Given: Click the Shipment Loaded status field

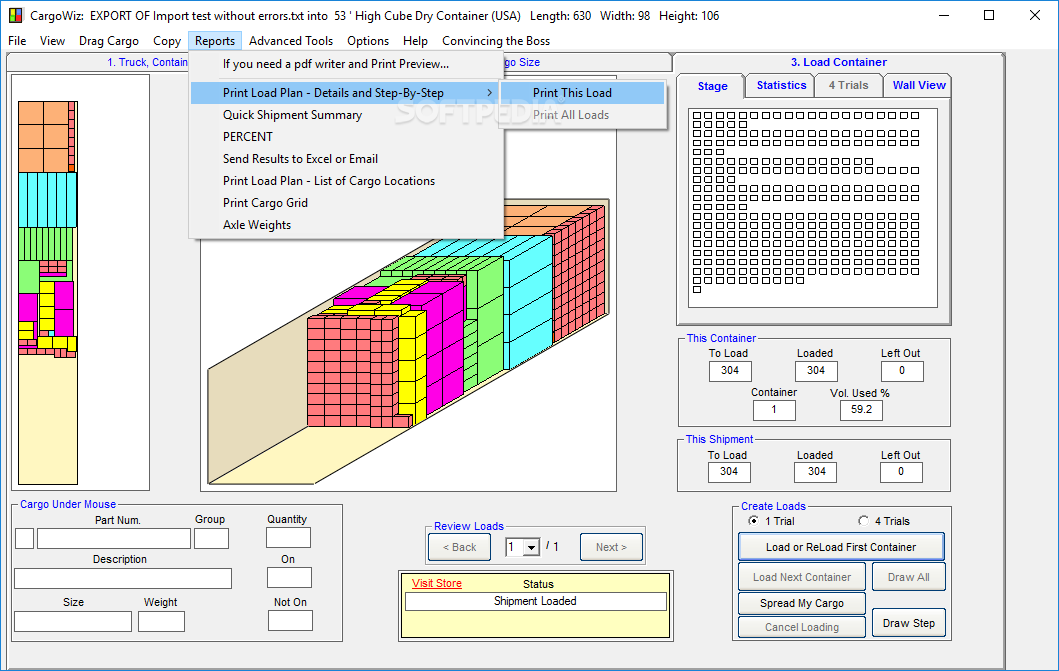Looking at the screenshot, I should (x=536, y=601).
